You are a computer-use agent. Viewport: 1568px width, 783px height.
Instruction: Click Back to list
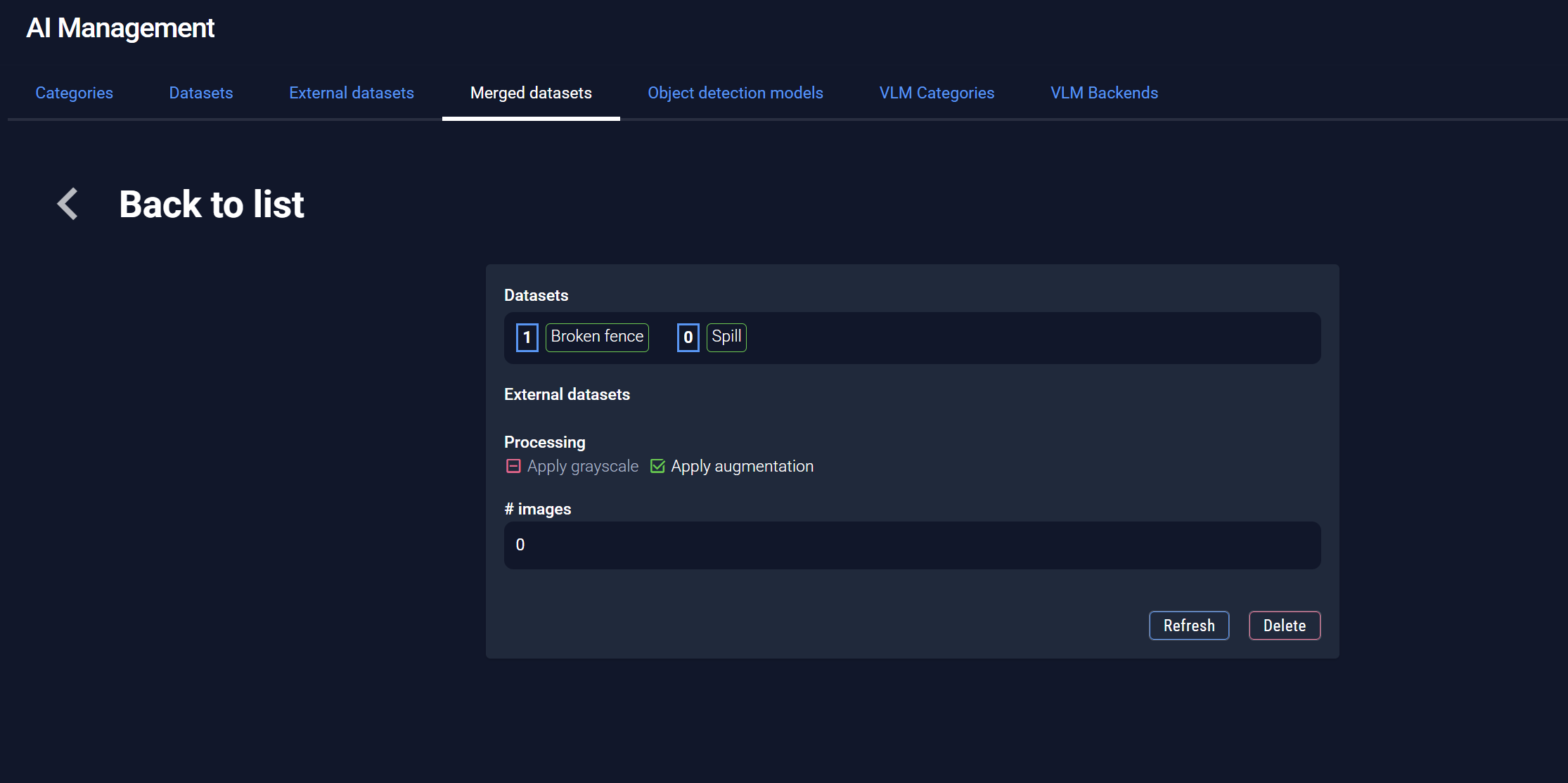click(212, 204)
